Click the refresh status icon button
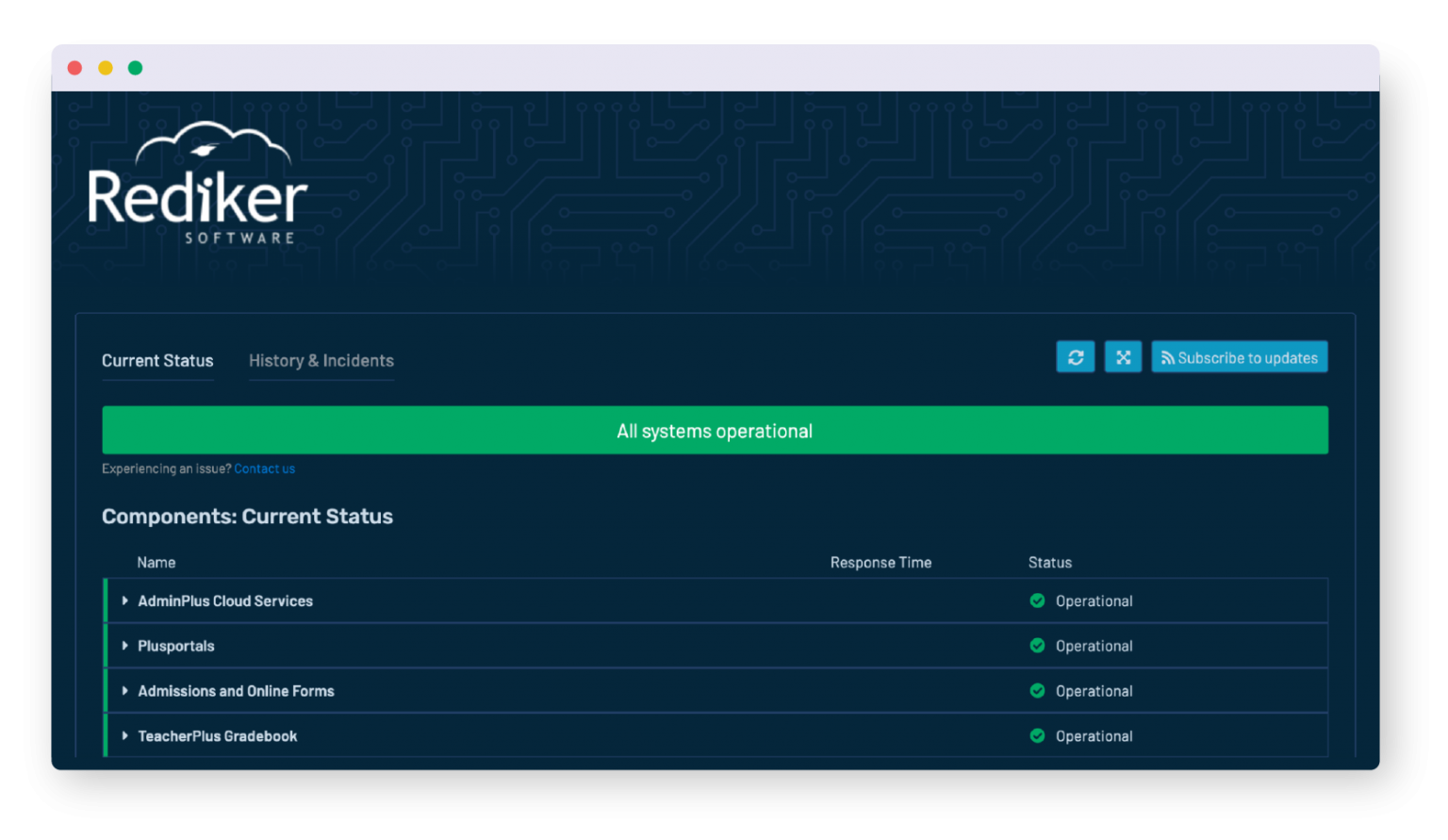 [1075, 357]
